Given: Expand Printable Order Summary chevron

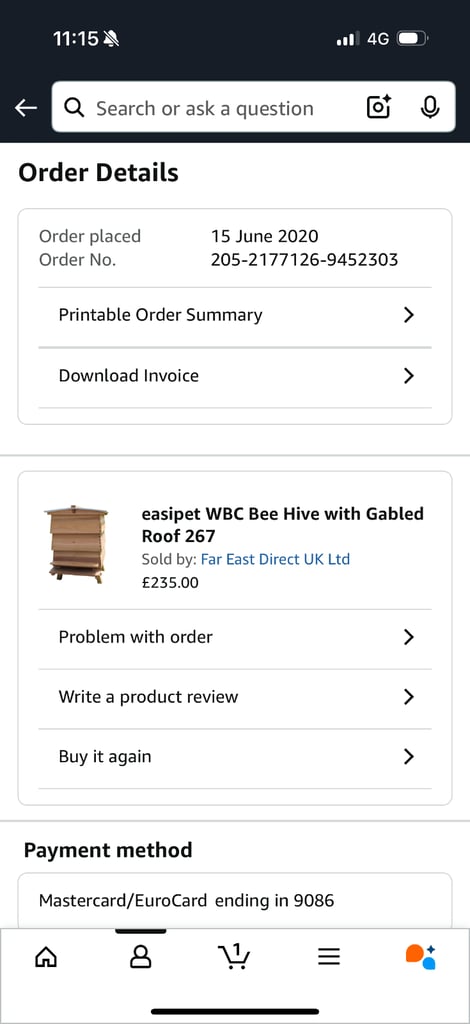Looking at the screenshot, I should [409, 315].
